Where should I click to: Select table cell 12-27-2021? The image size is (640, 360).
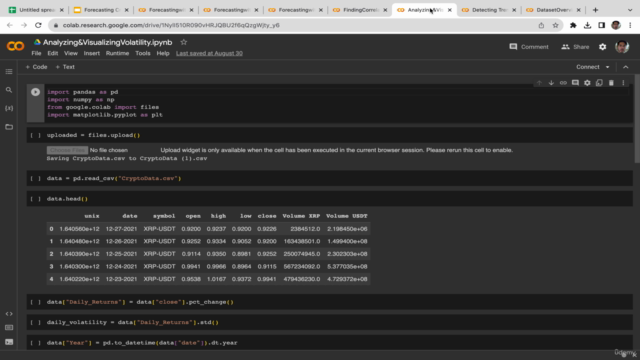[x=121, y=229]
